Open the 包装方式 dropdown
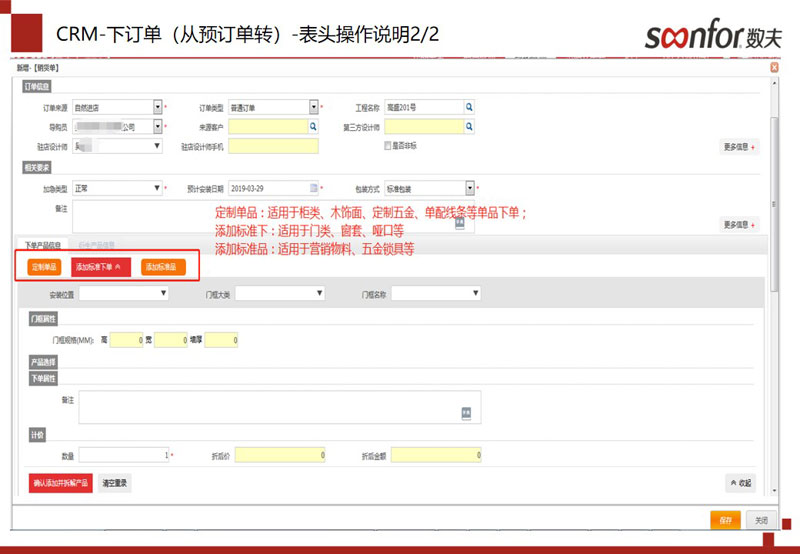 point(469,188)
